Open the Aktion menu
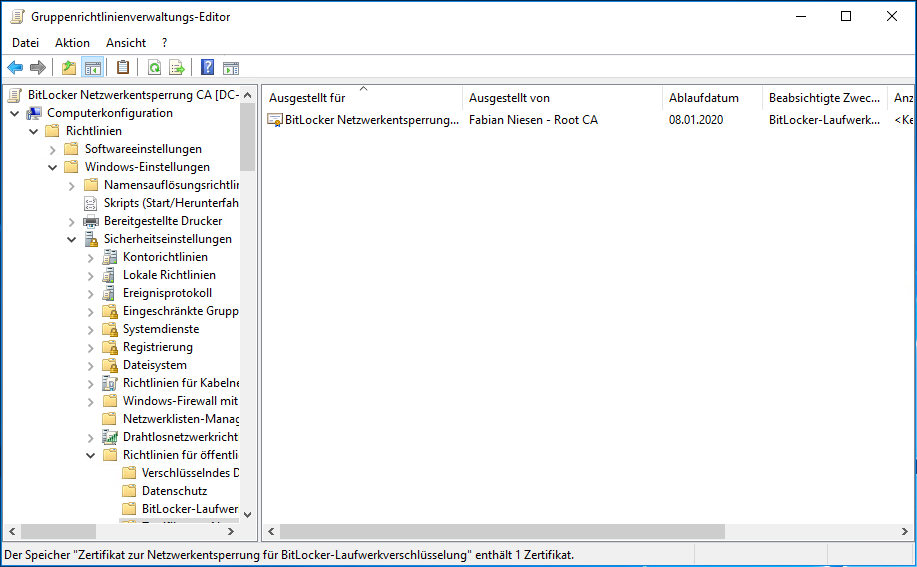 (73, 43)
